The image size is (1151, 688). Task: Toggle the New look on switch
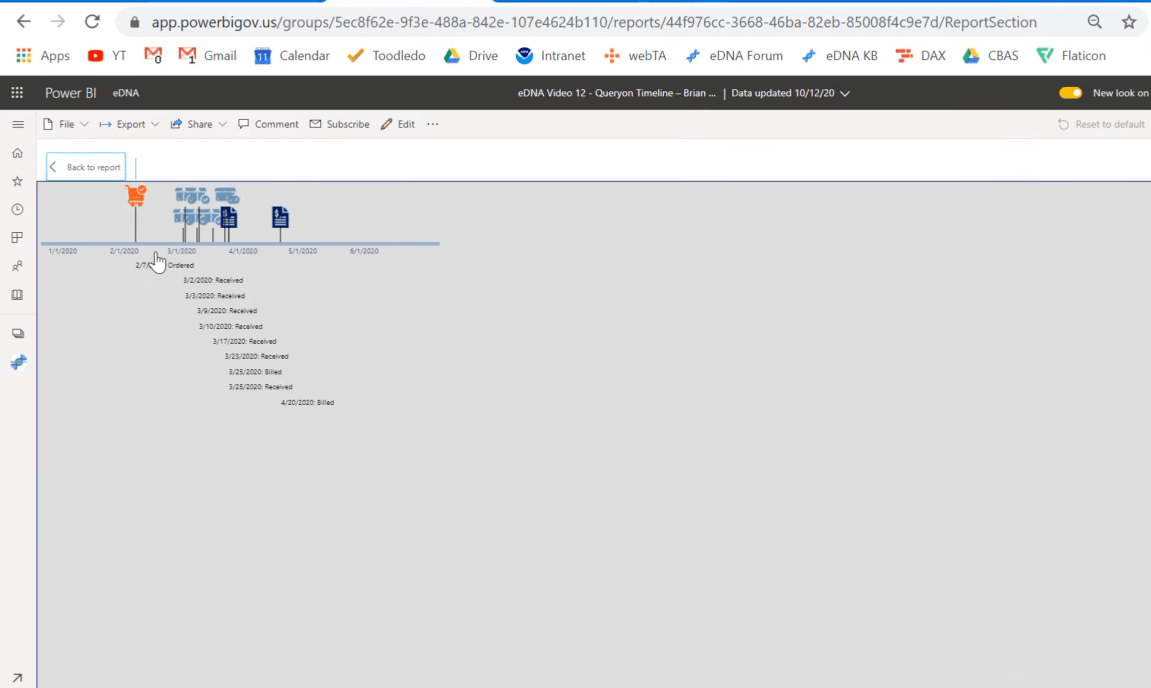point(1070,93)
